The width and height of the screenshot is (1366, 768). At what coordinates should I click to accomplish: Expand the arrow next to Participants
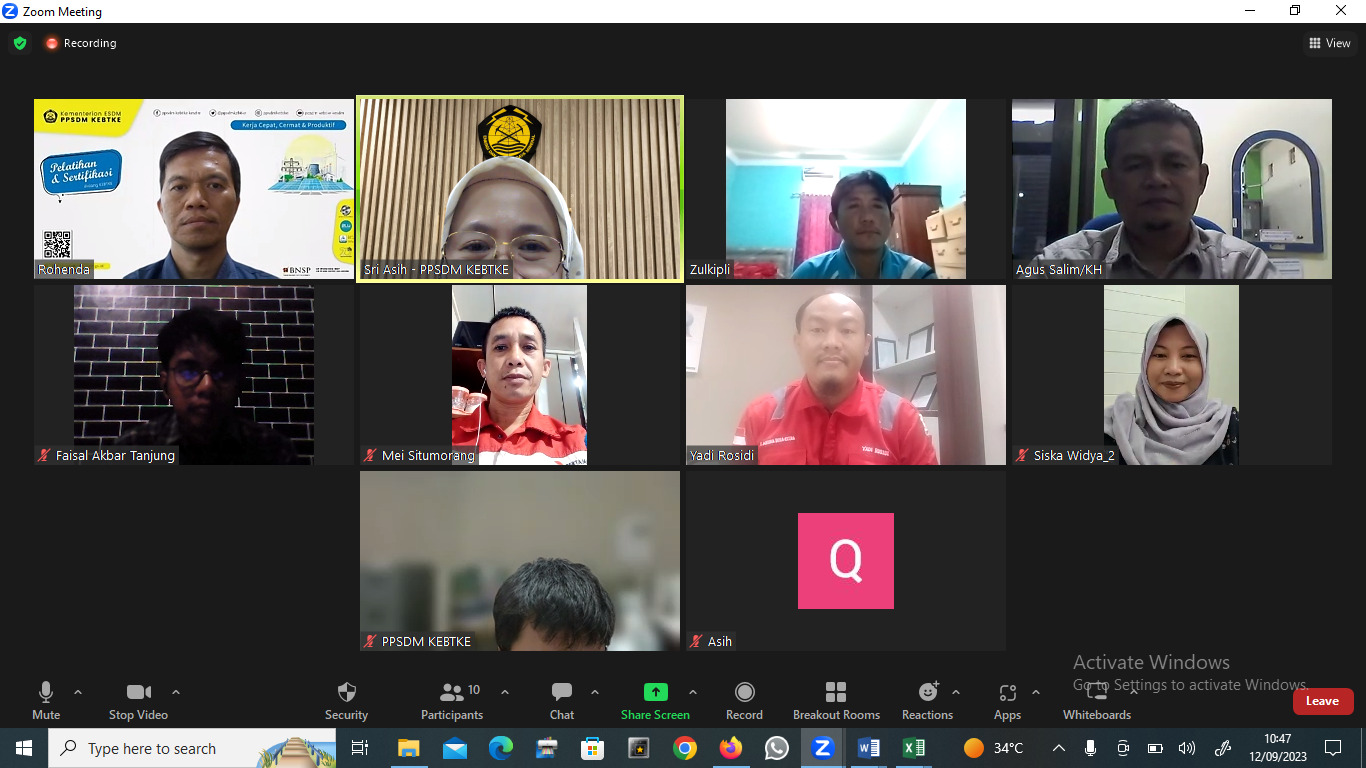505,692
